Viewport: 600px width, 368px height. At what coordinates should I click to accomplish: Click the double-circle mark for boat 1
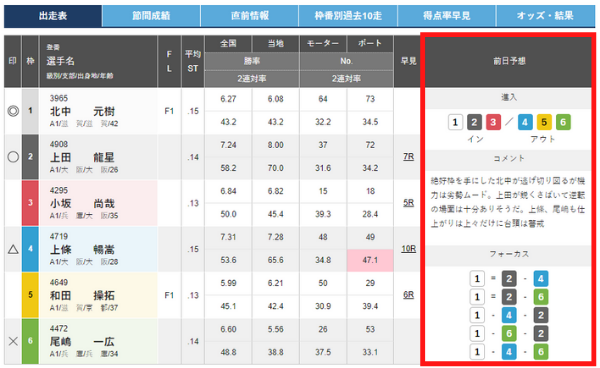(13, 111)
